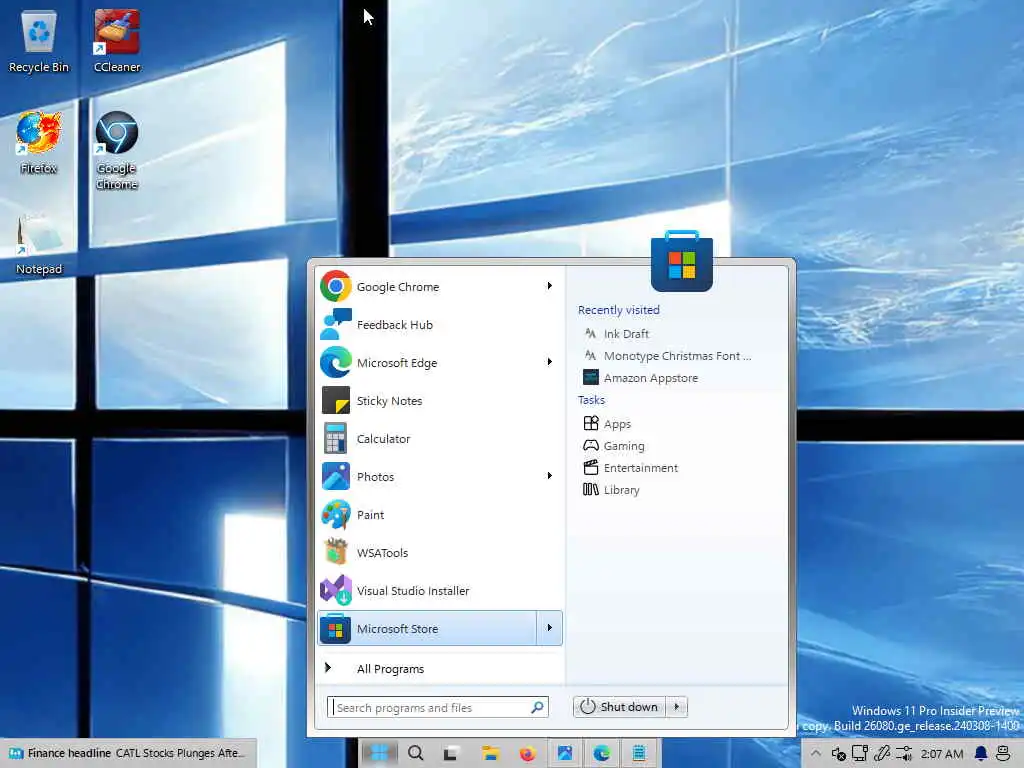Open quick settings sliders tray icon
The height and width of the screenshot is (768, 1024).
click(x=904, y=754)
